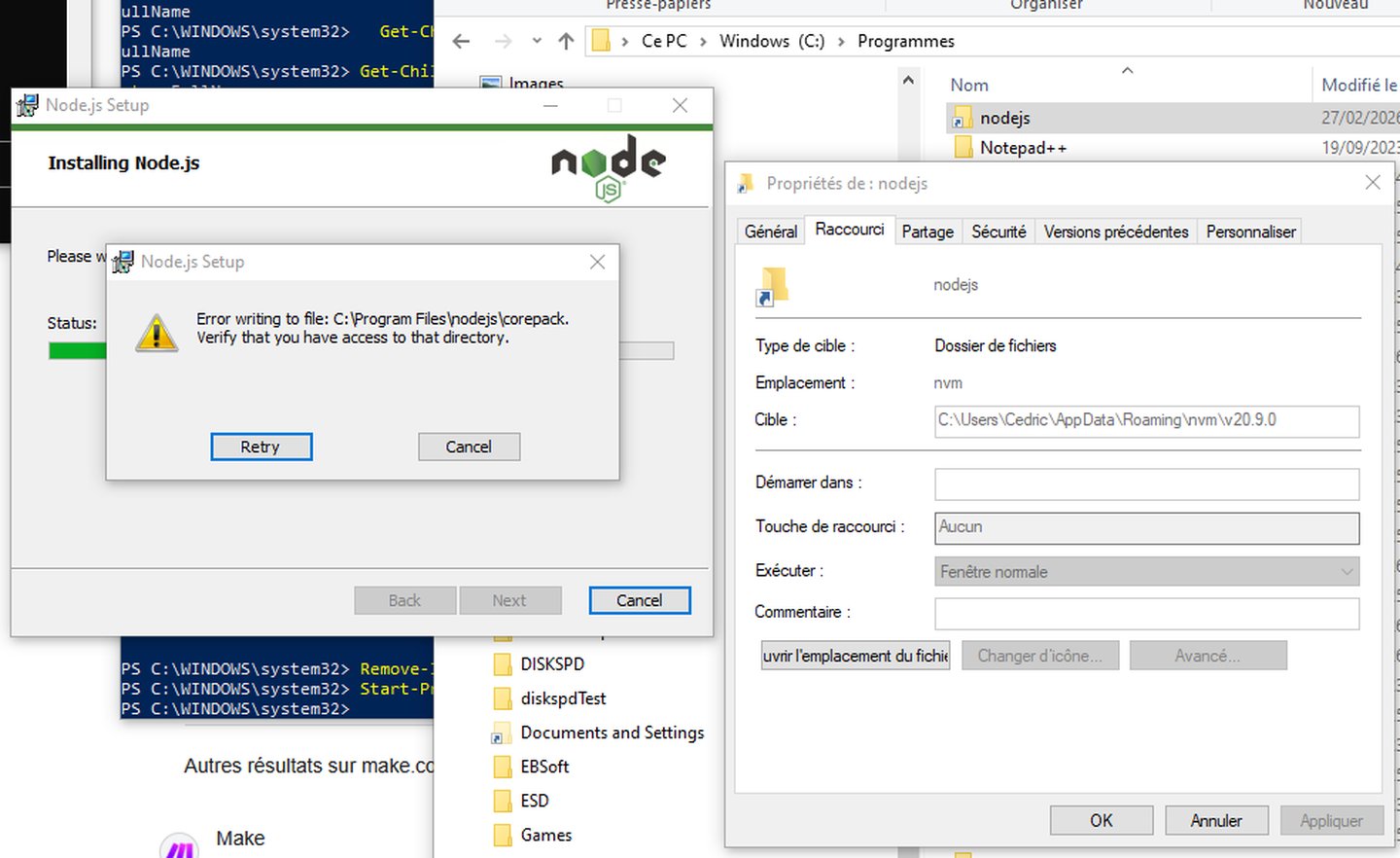Viewport: 1400px width, 858px height.
Task: Click Annuler in the nodejs properties dialog
Action: tap(1216, 820)
